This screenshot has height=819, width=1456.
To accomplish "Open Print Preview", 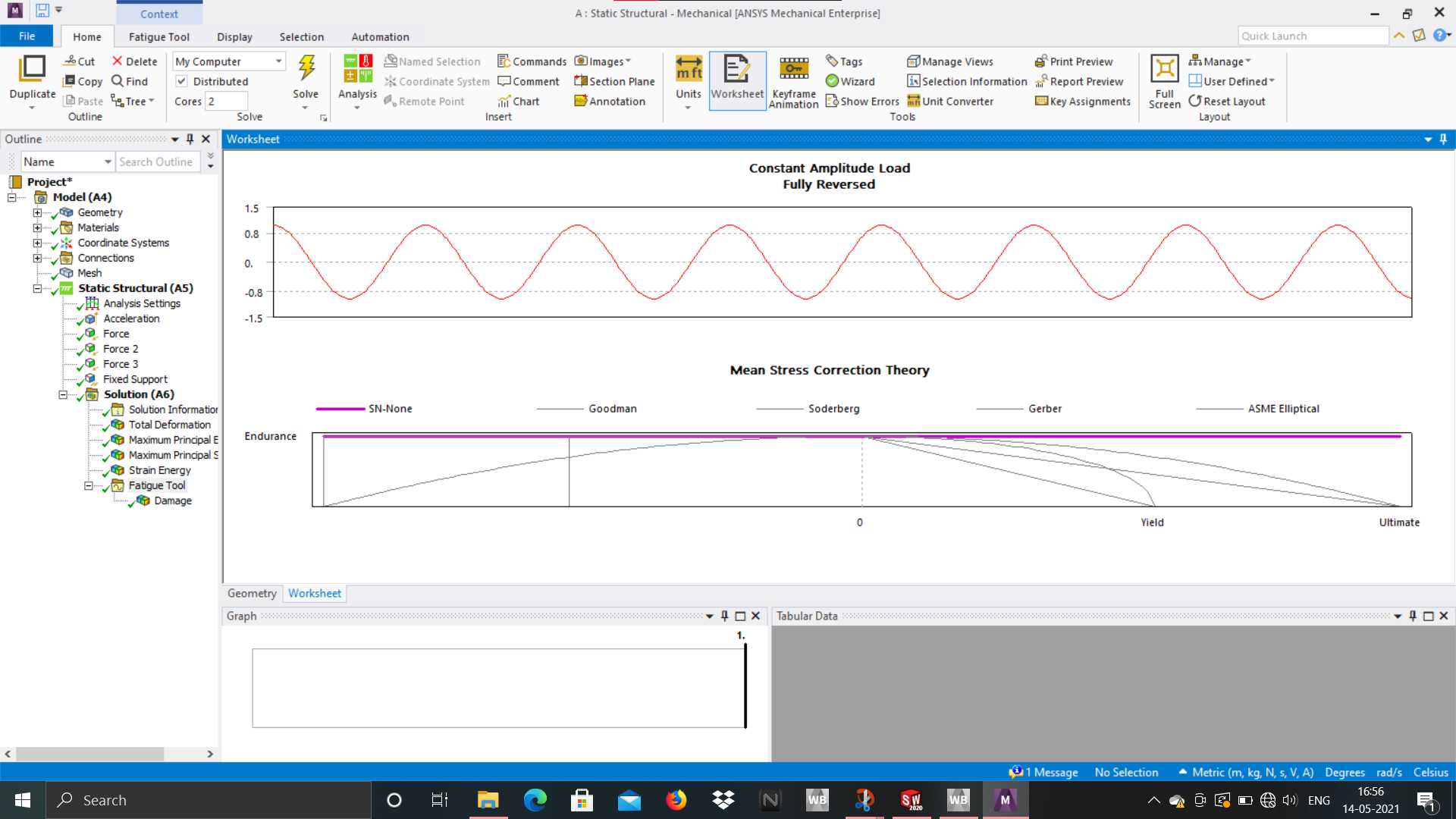I will (x=1074, y=61).
